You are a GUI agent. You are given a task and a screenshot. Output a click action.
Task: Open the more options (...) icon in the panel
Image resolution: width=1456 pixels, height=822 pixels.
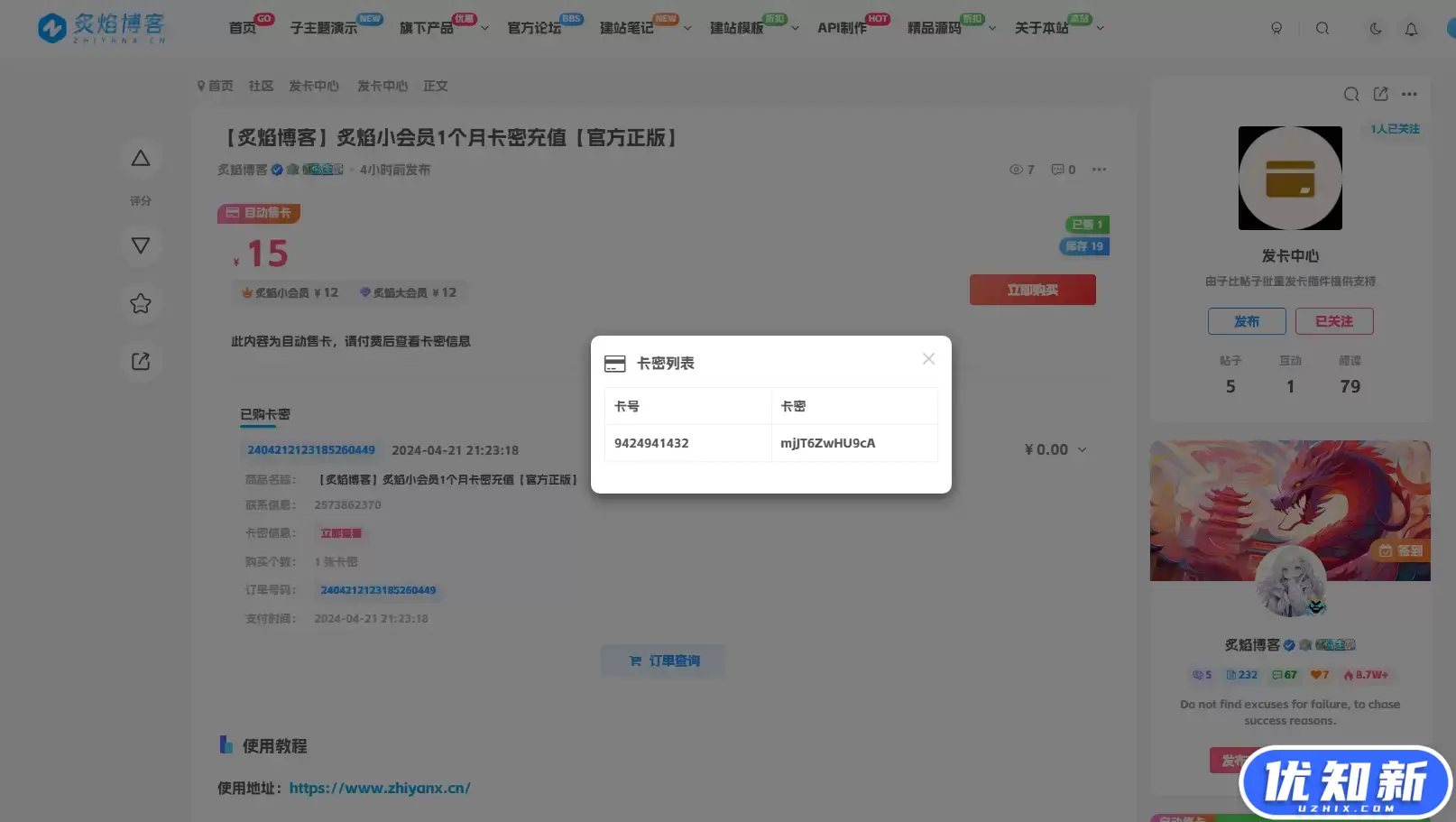pos(1410,94)
